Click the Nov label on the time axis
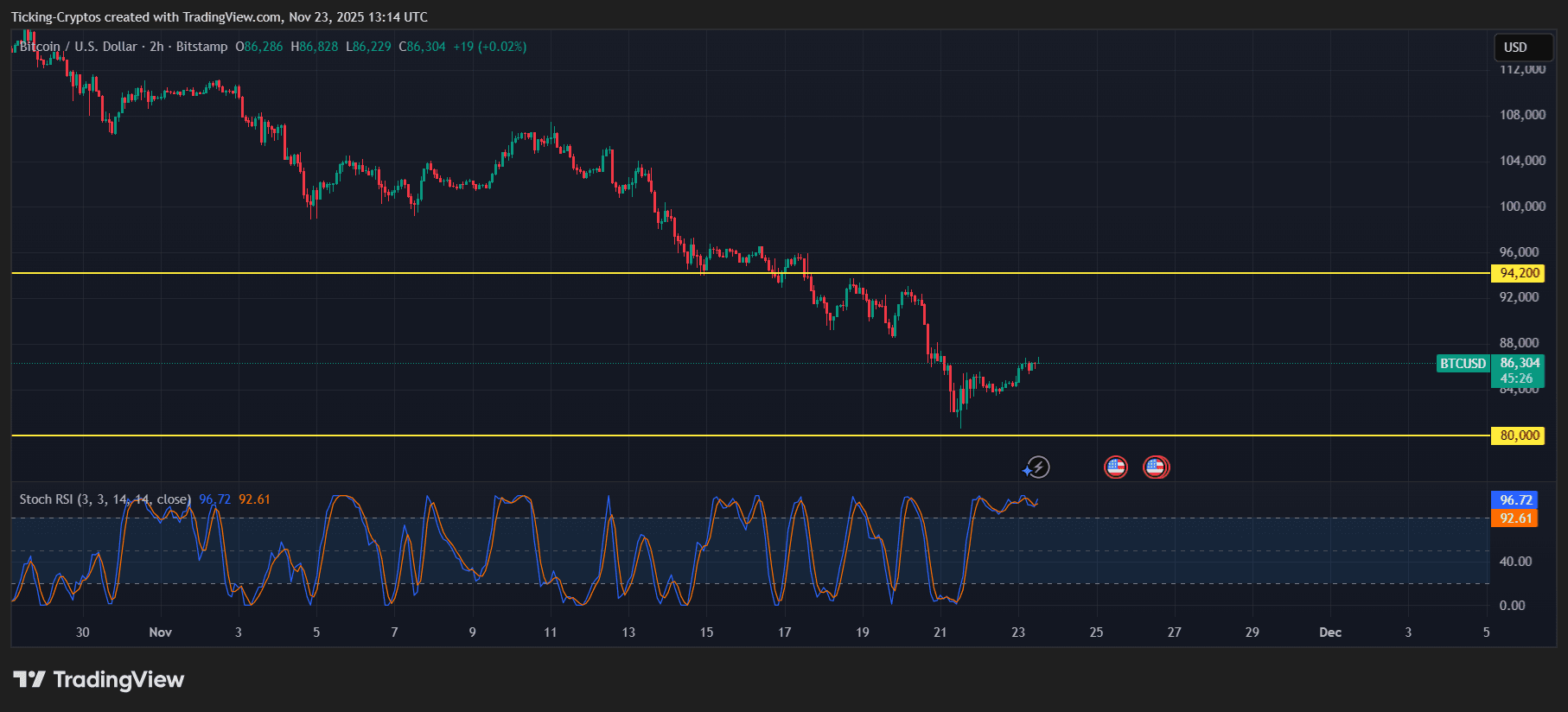The image size is (1568, 712). coord(160,633)
